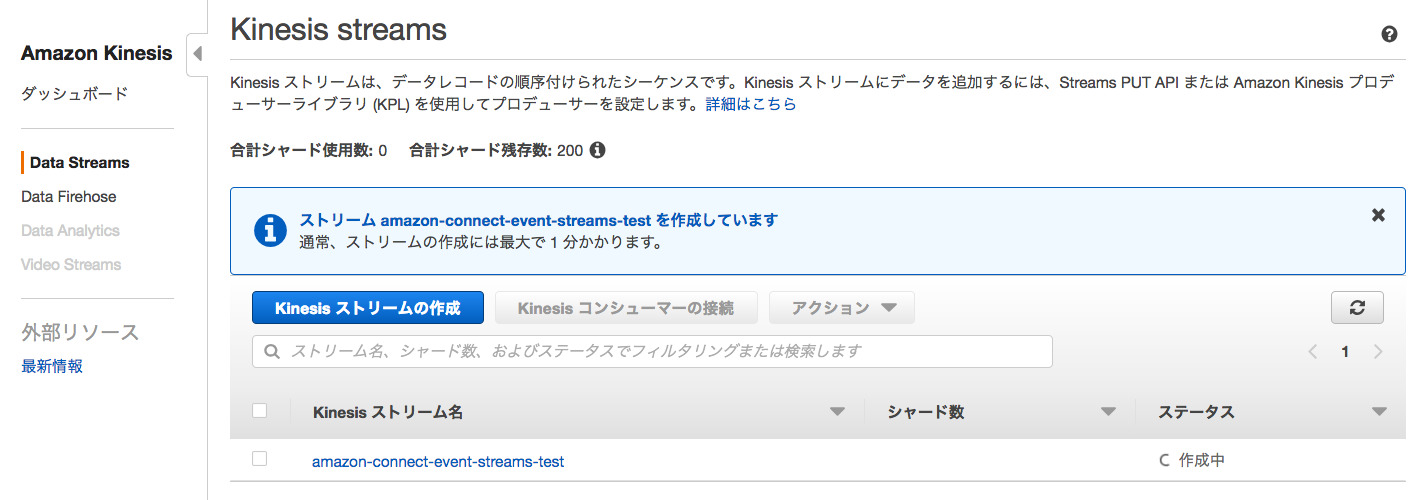Viewport: 1421px width, 500px height.
Task: Go to next page arrow
Action: (1378, 352)
